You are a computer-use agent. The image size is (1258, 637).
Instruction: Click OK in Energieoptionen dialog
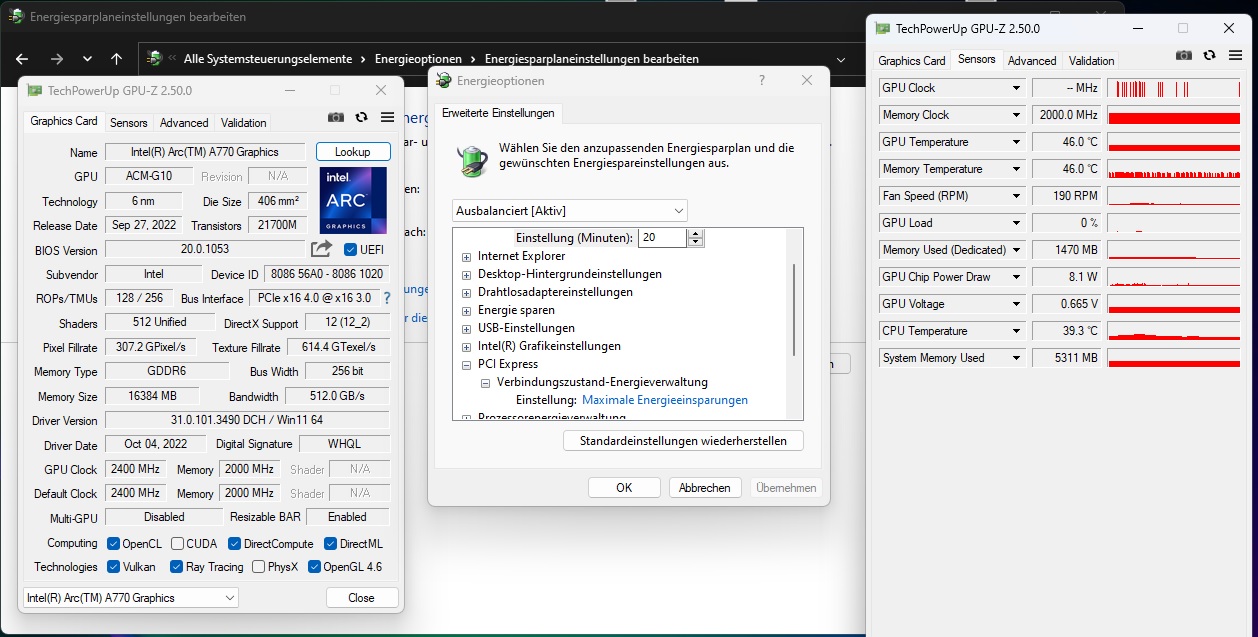(624, 488)
